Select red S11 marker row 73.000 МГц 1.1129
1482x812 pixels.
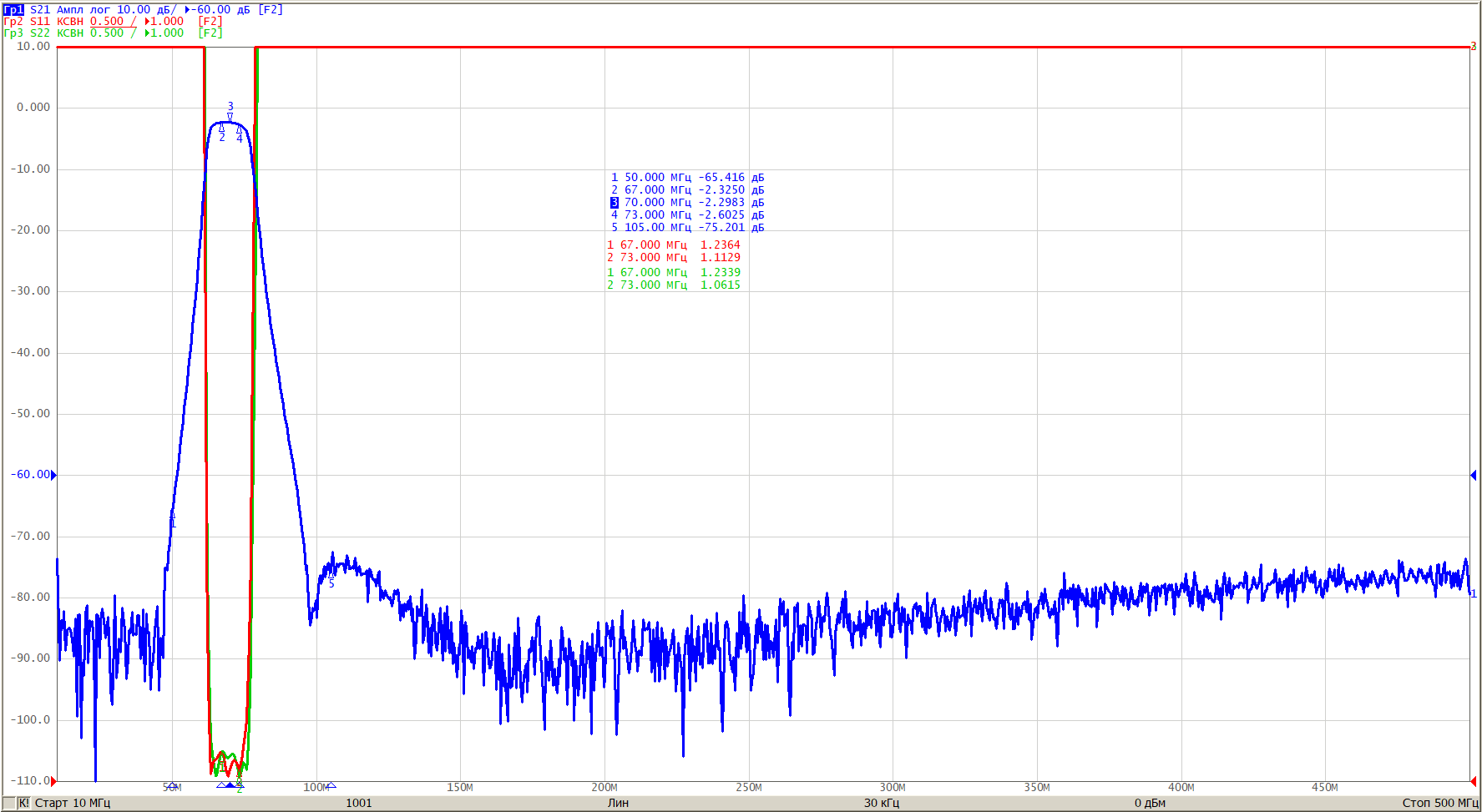tap(674, 258)
